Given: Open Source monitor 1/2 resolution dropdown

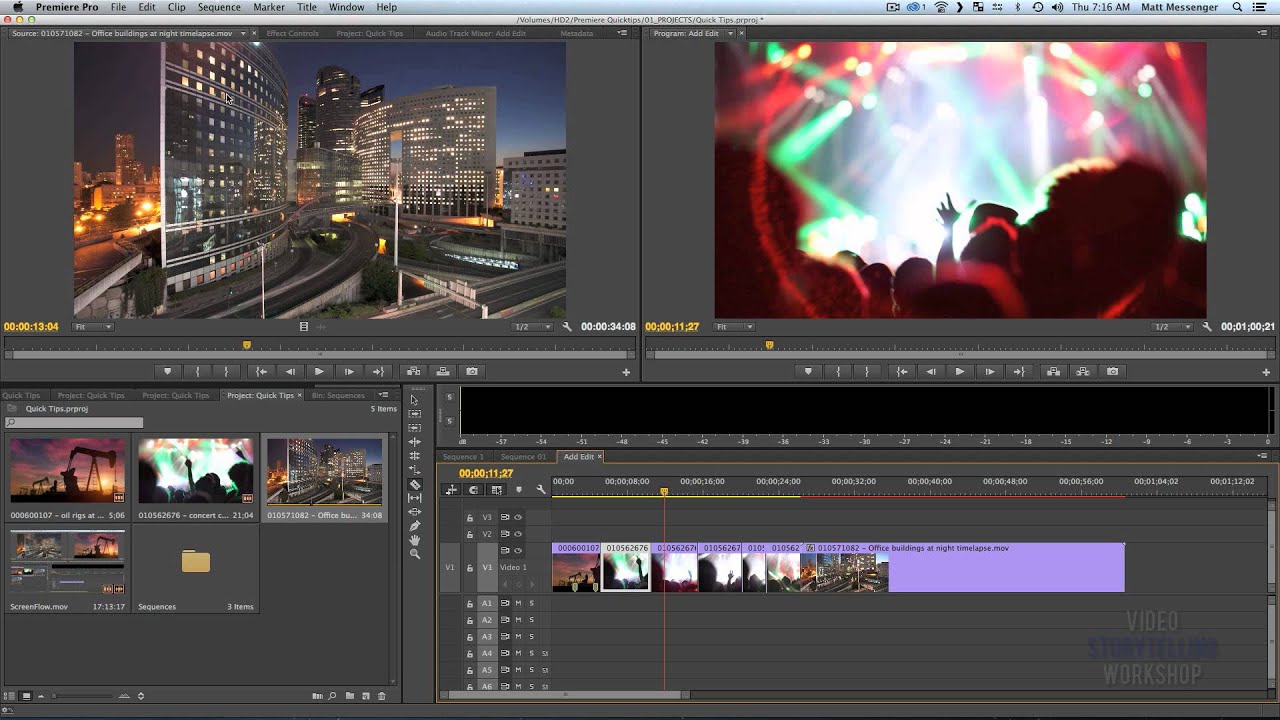Looking at the screenshot, I should 532,327.
